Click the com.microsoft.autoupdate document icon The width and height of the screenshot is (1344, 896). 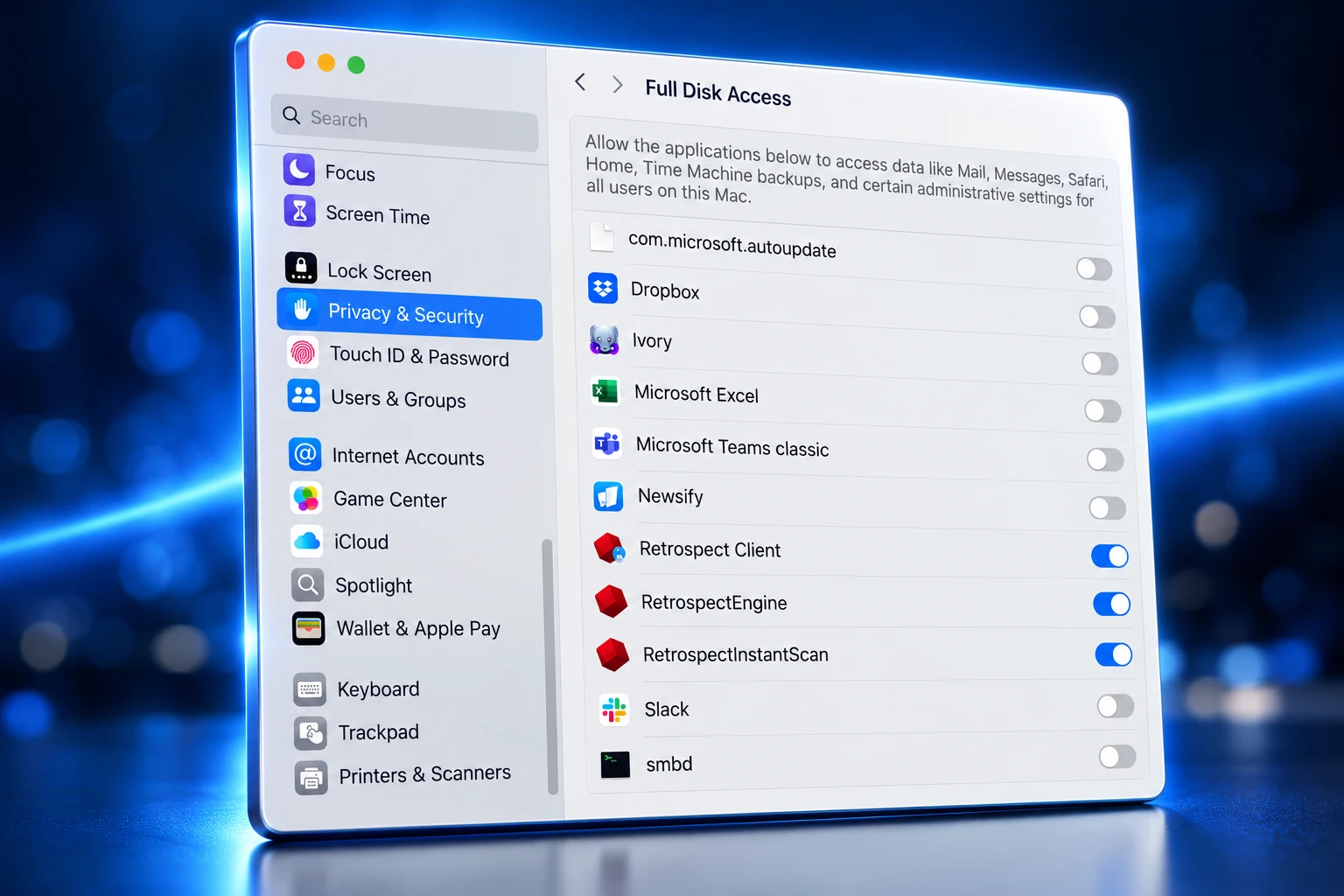(602, 236)
